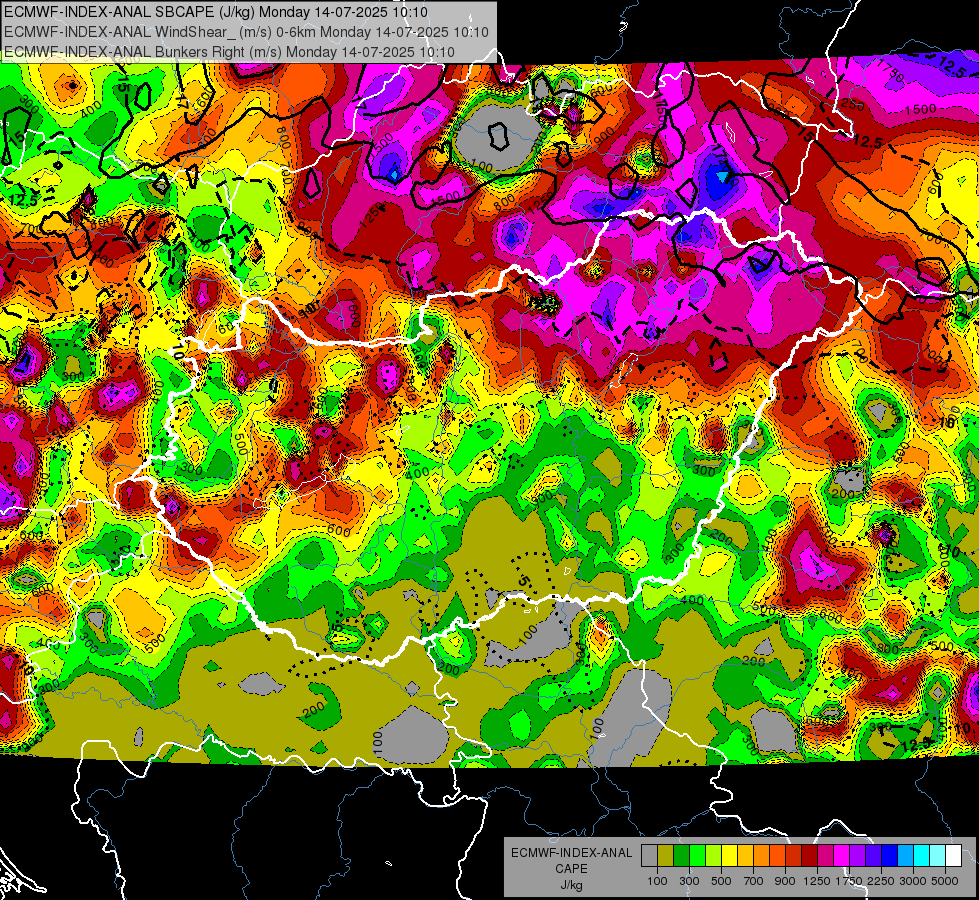Select the dark red legend swatch
Viewport: 979px width, 900px height.
tap(810, 856)
